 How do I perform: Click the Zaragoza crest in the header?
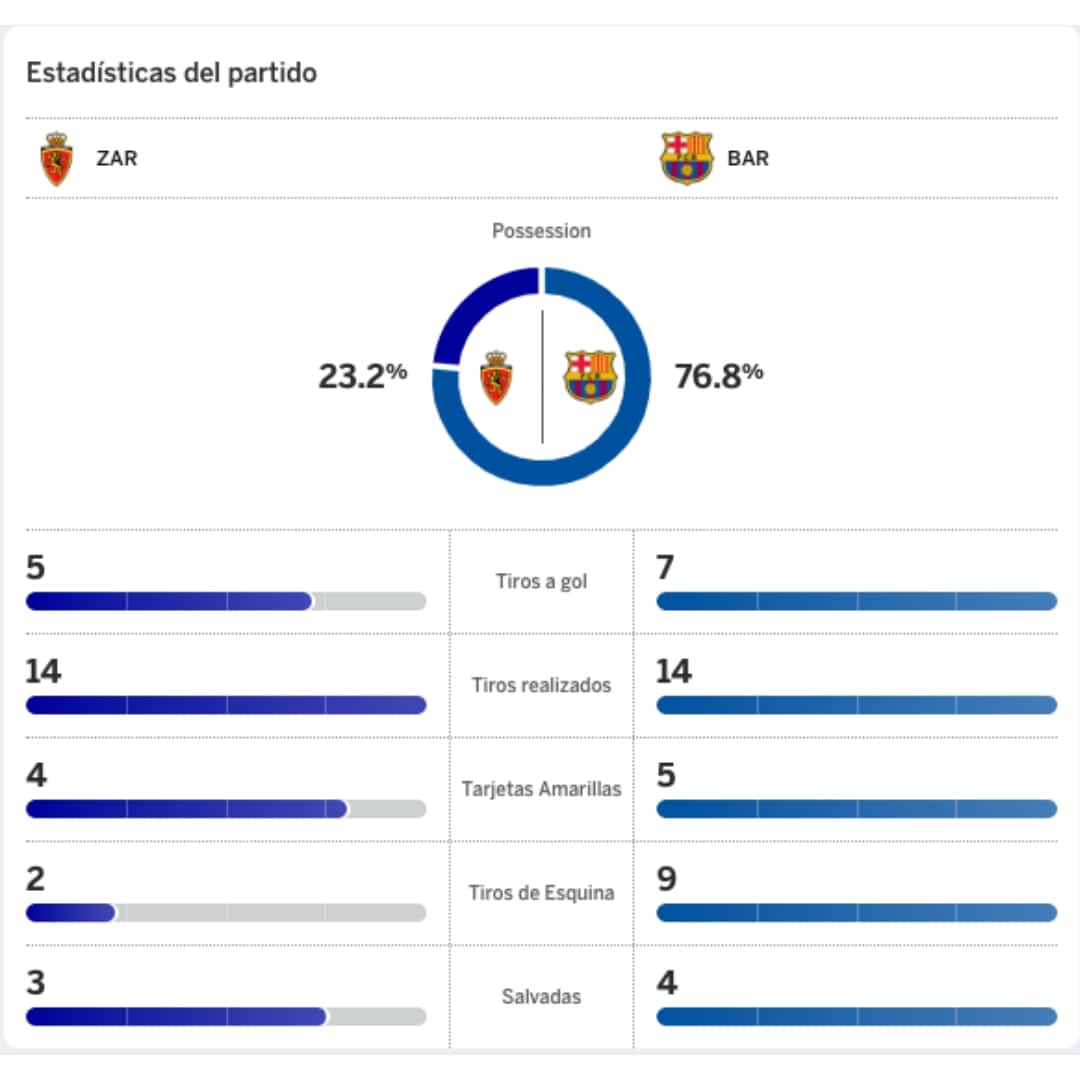coord(56,159)
